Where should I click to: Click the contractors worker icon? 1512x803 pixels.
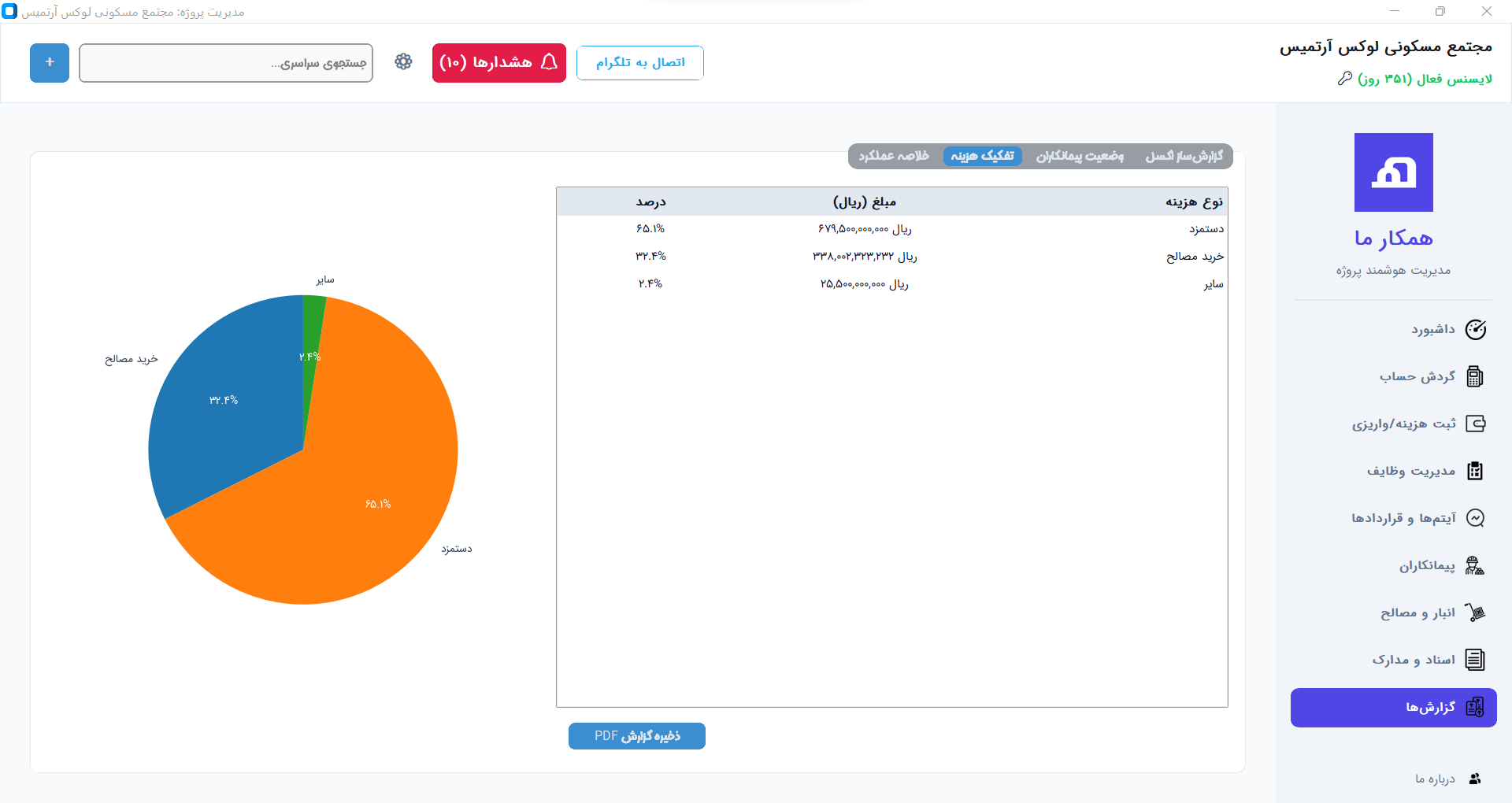[1474, 565]
